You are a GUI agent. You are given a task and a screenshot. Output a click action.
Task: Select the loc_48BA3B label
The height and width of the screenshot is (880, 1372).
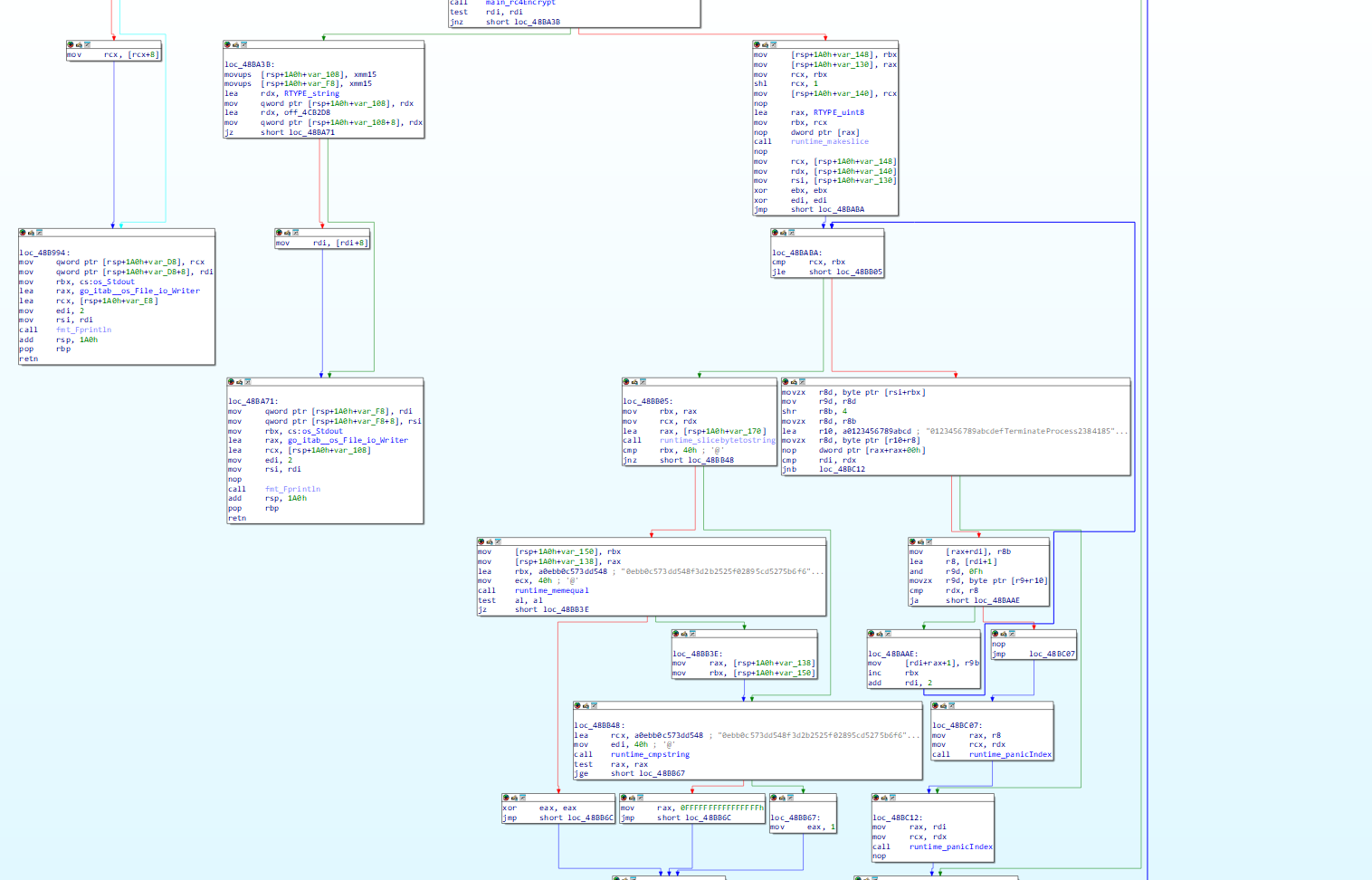click(249, 64)
